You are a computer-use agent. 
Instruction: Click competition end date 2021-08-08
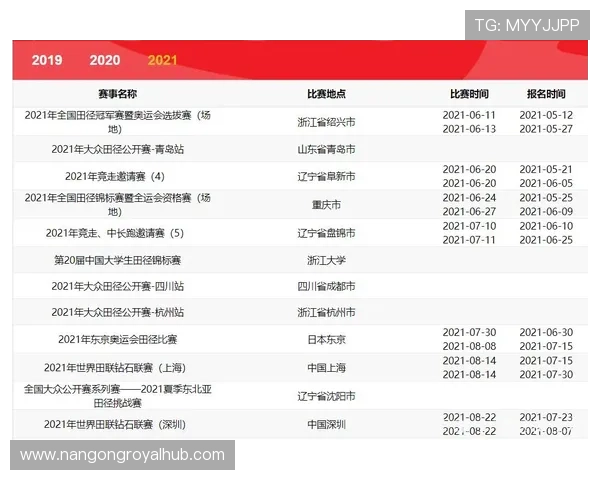tap(469, 346)
